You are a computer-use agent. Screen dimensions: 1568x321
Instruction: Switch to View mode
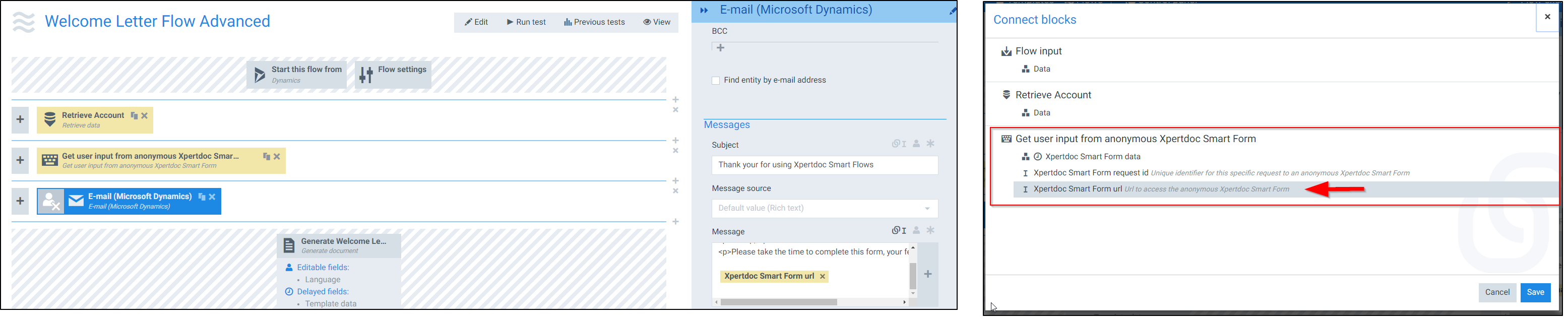click(657, 23)
